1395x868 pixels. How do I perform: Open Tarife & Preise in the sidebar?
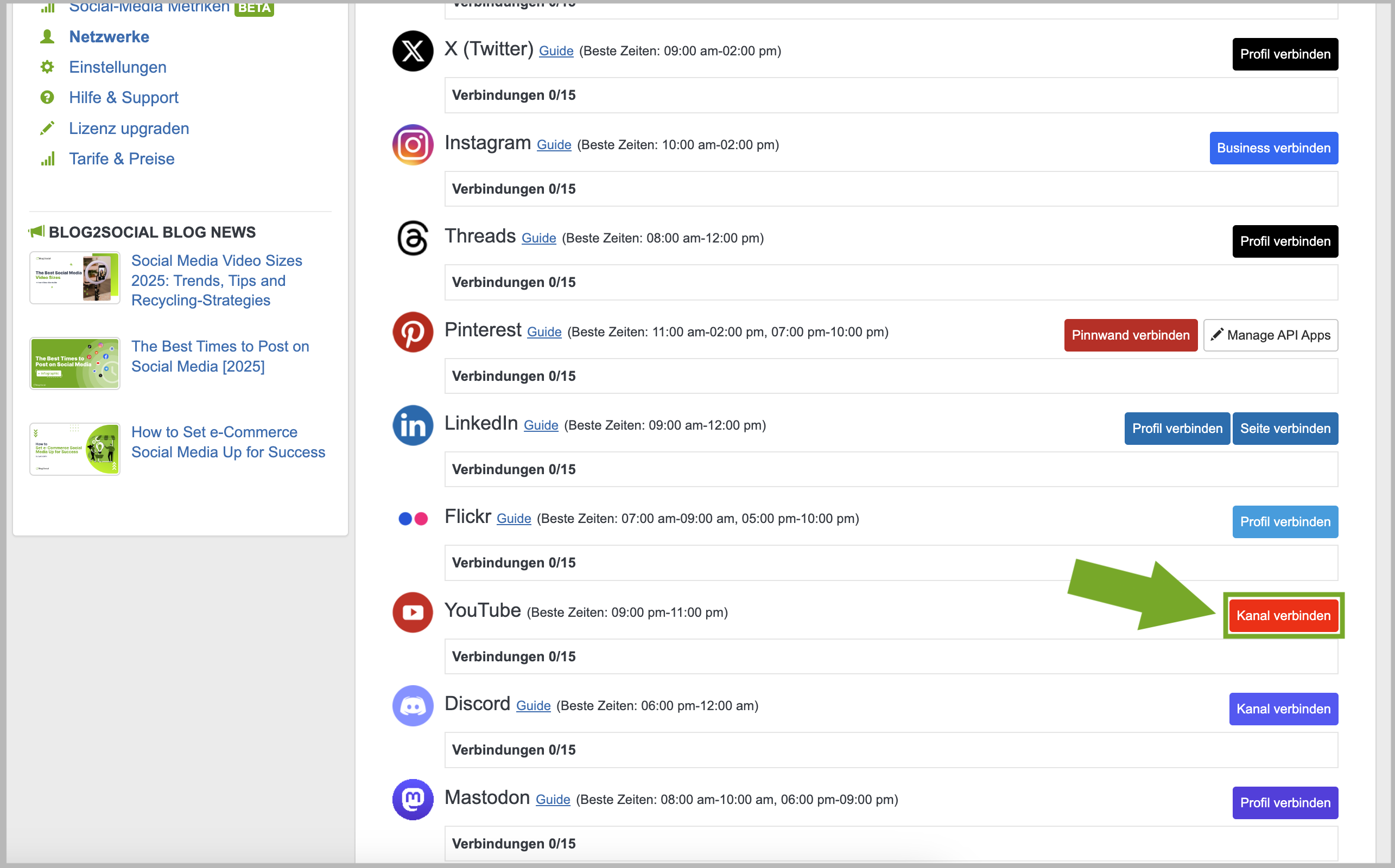pyautogui.click(x=122, y=158)
